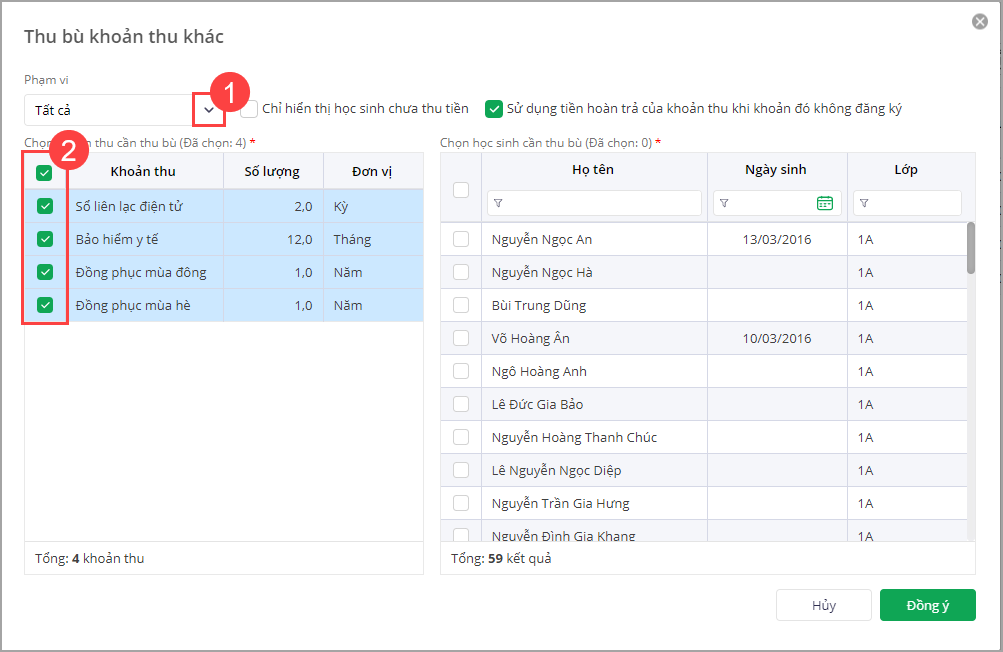Click the name Ngô Hoàng Anh

539,371
